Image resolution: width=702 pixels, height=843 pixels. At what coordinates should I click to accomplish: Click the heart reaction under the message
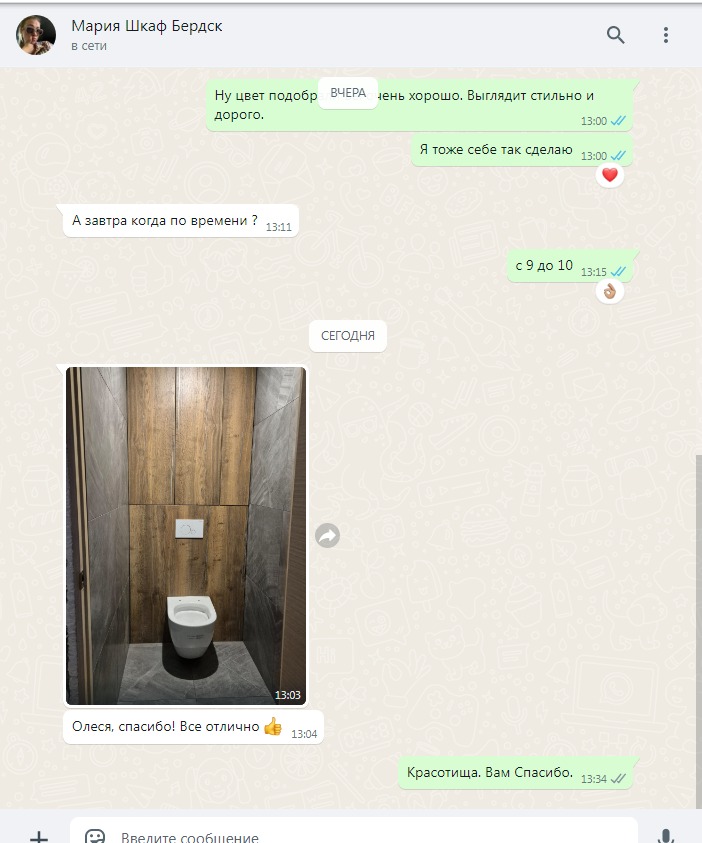[610, 175]
